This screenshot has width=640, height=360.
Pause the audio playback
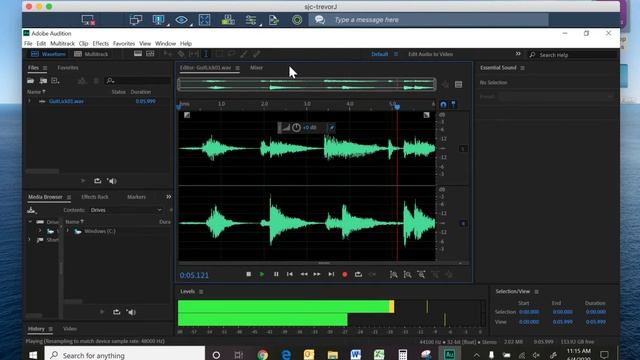point(276,274)
